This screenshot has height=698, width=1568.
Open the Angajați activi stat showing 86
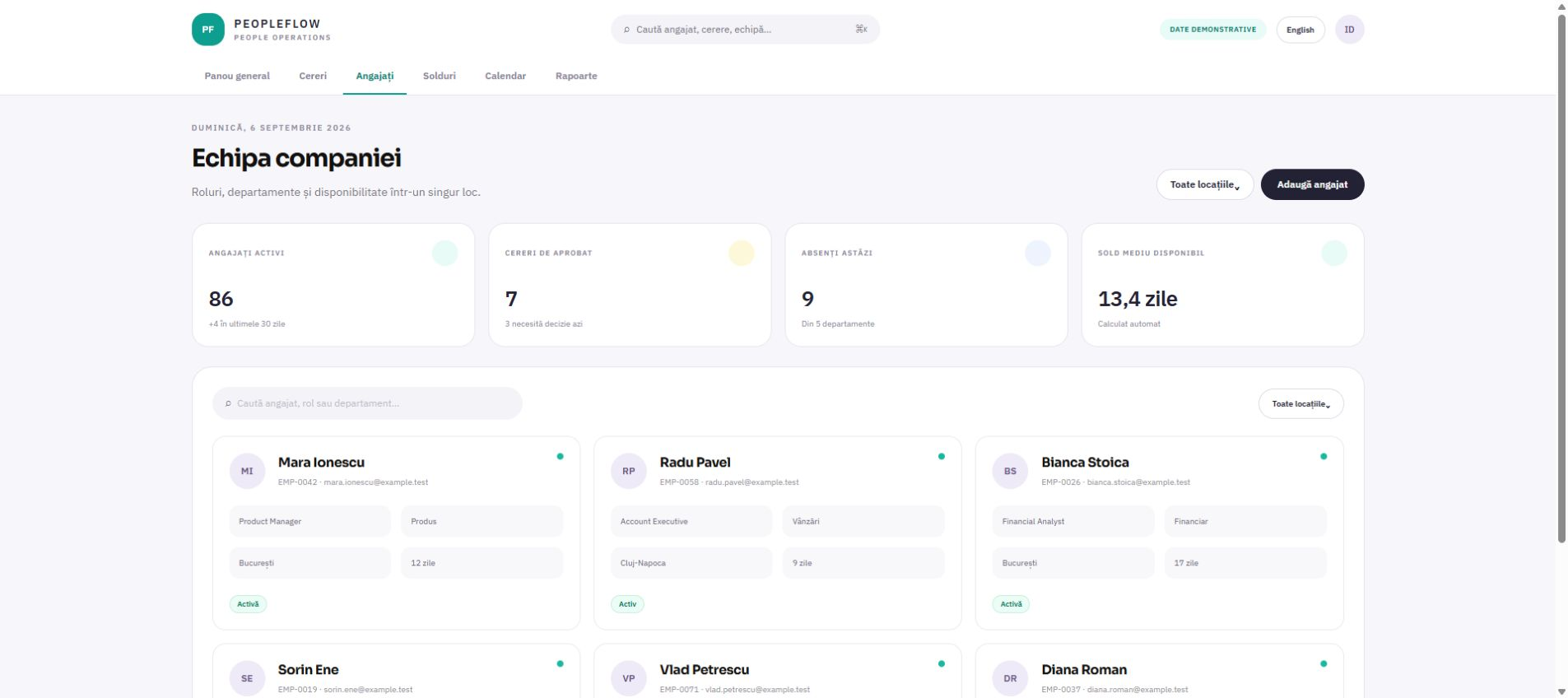pyautogui.click(x=333, y=285)
